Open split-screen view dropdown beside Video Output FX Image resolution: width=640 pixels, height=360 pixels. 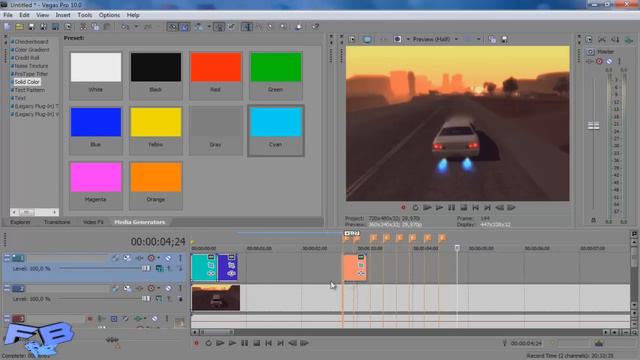pyautogui.click(x=408, y=39)
